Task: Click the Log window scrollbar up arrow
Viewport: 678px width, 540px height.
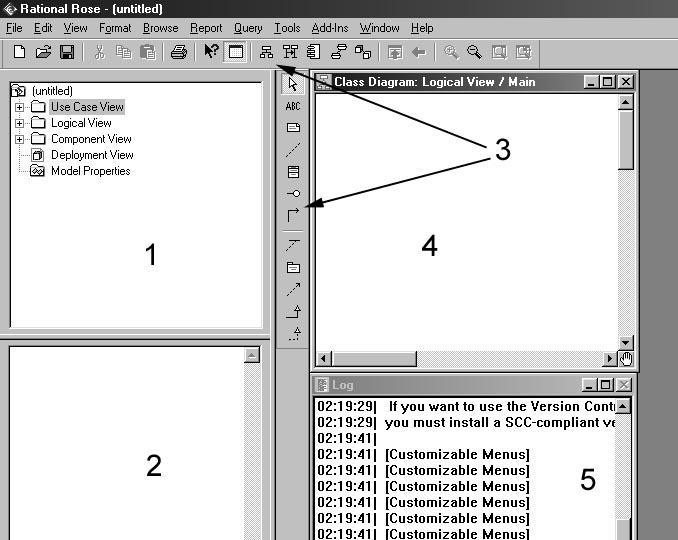Action: [623, 406]
